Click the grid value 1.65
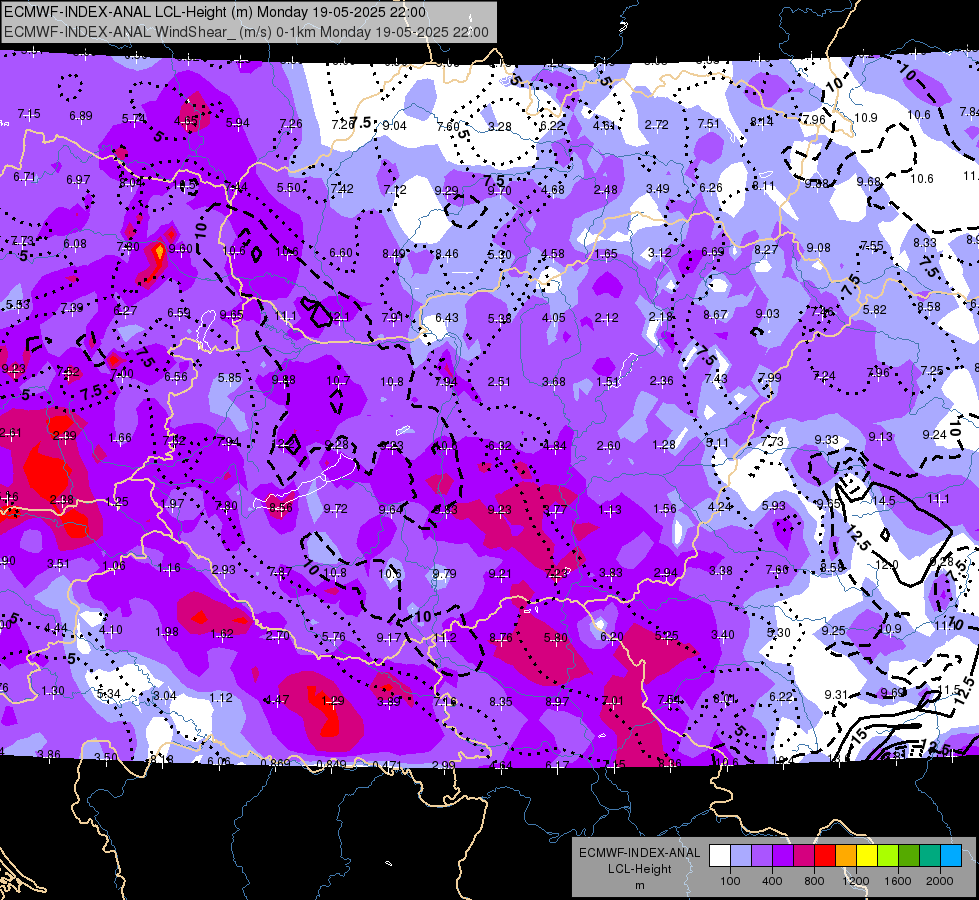Screen dimensions: 979x900 click(606, 254)
